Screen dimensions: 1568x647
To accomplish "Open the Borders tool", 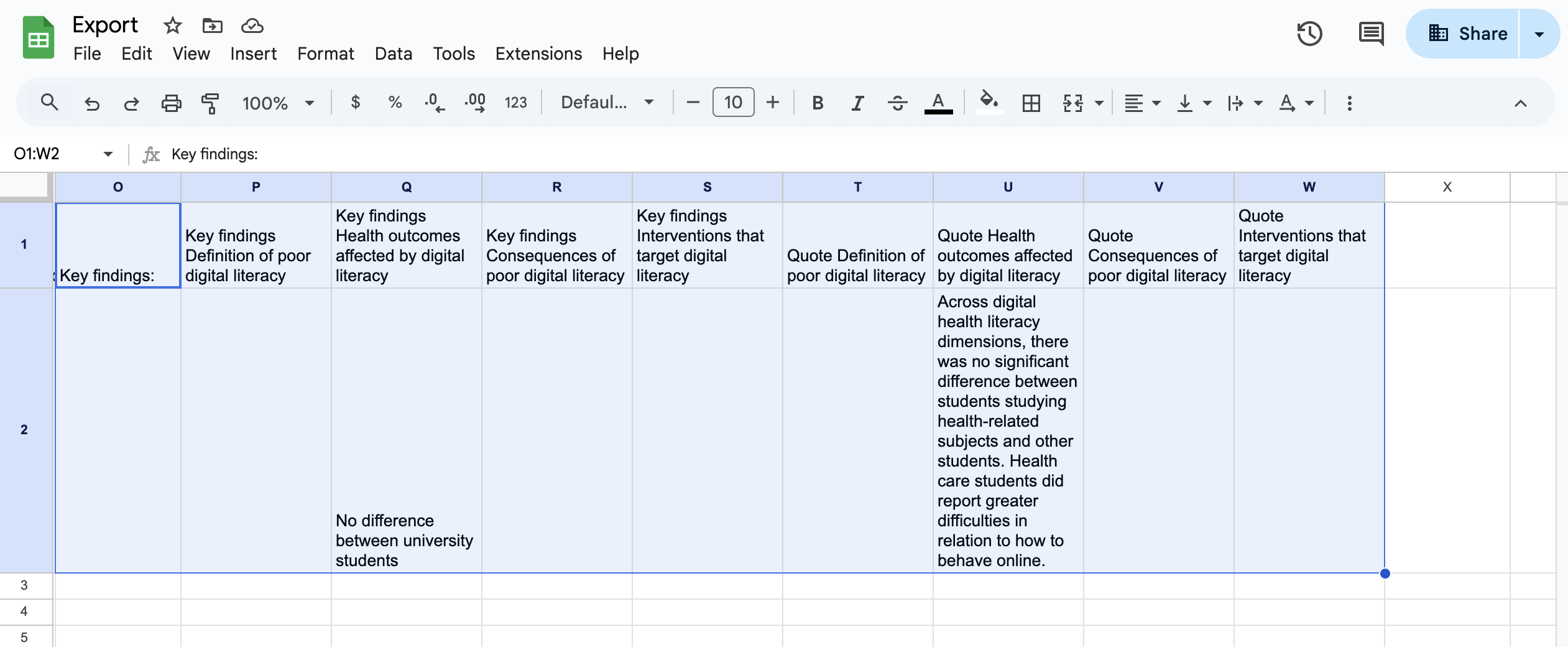I will coord(1031,103).
